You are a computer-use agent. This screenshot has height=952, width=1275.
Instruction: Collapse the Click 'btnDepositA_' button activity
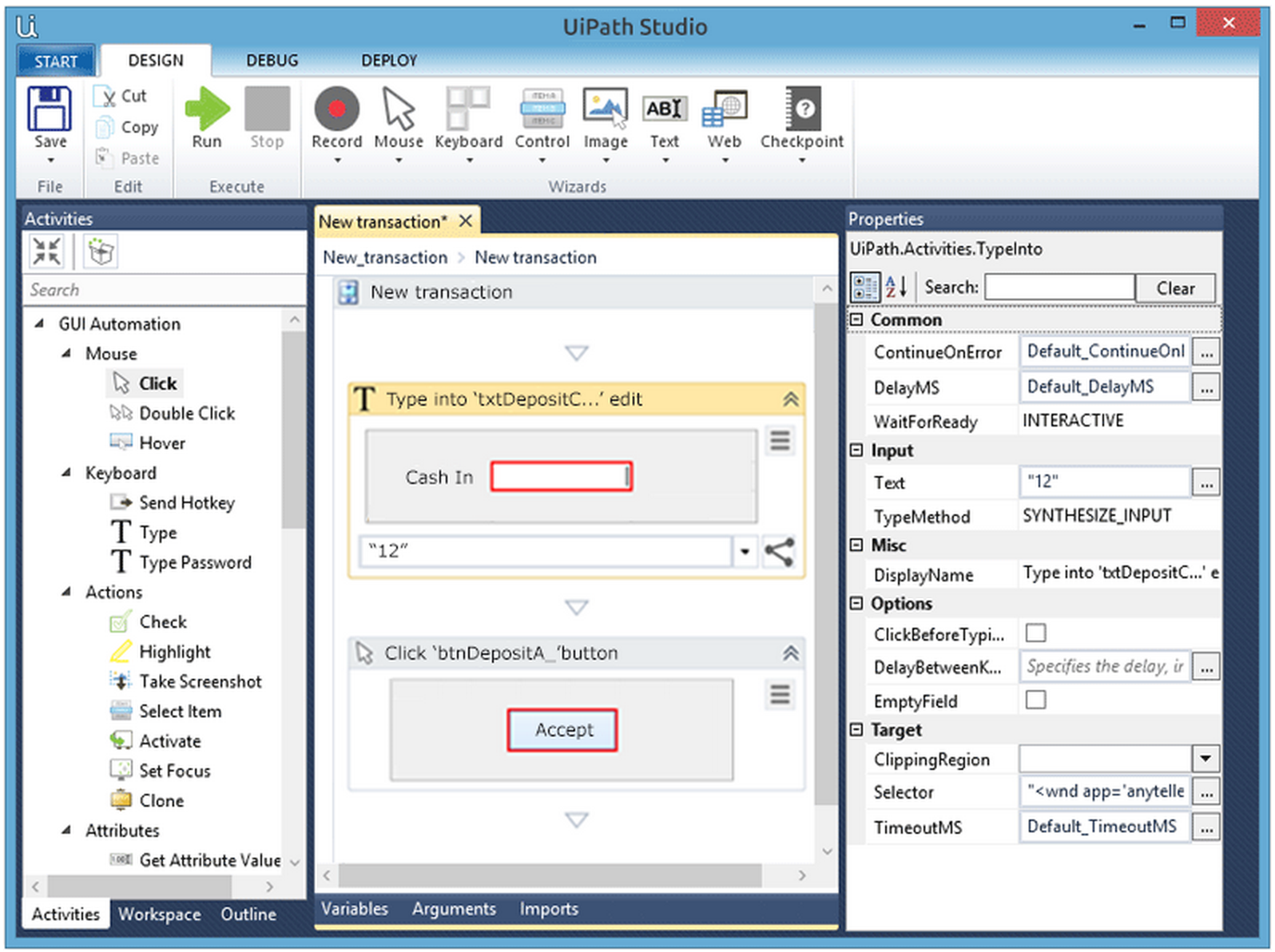(x=790, y=653)
